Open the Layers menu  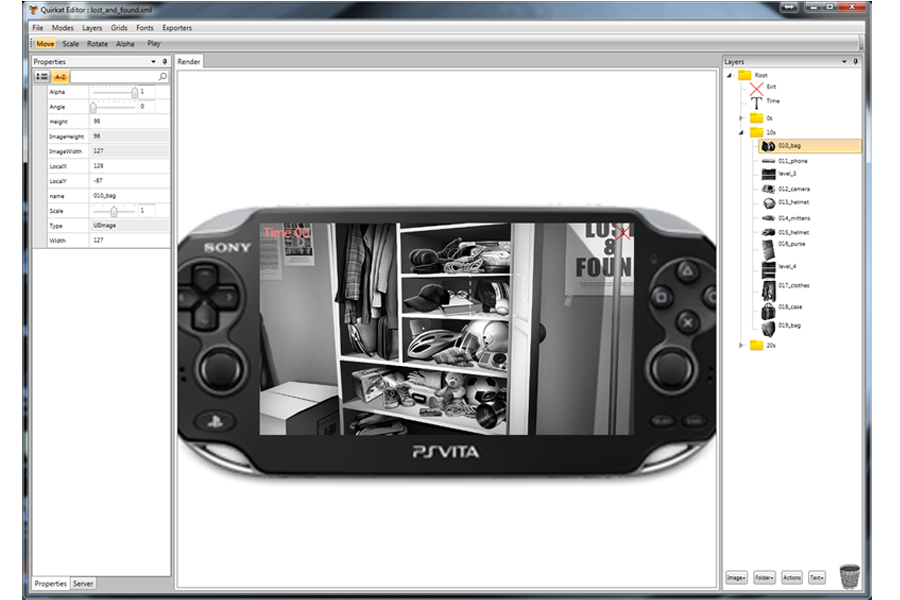[x=92, y=28]
